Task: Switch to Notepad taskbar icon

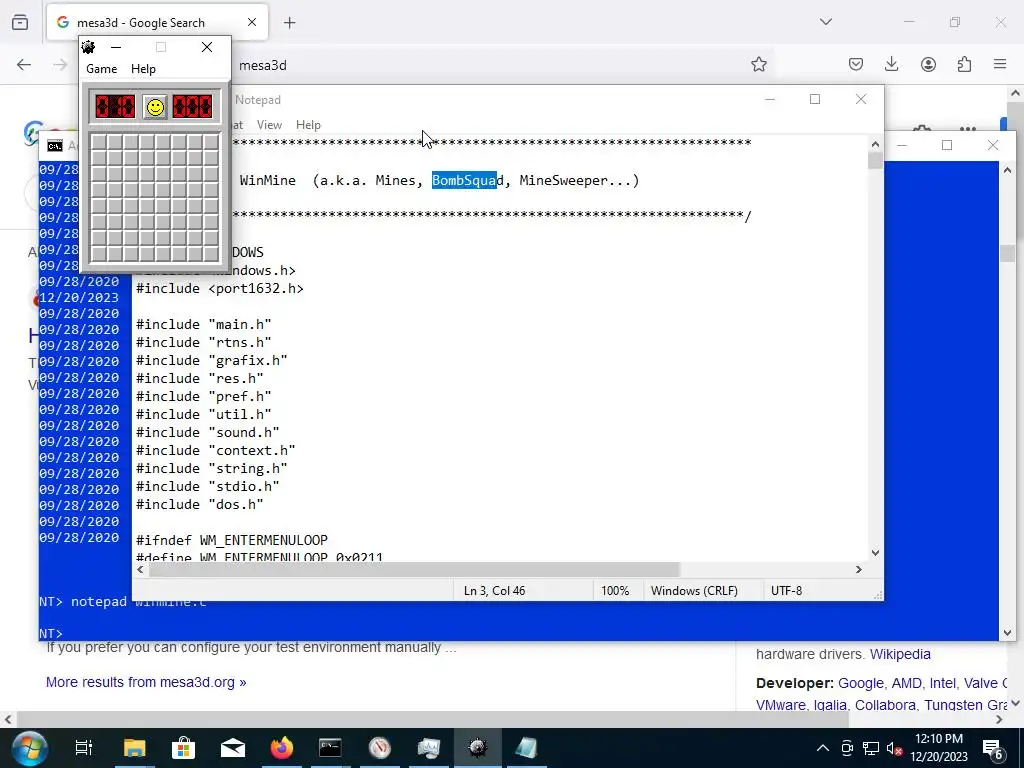Action: pyautogui.click(x=526, y=748)
